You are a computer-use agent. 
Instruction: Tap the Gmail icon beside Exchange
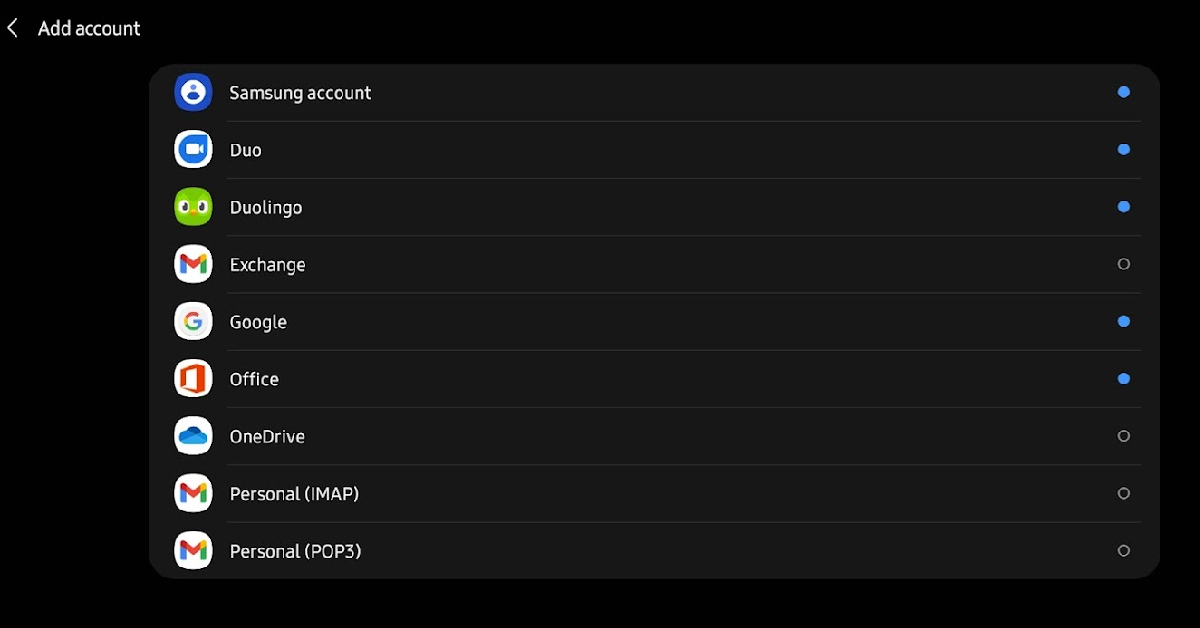[x=193, y=264]
